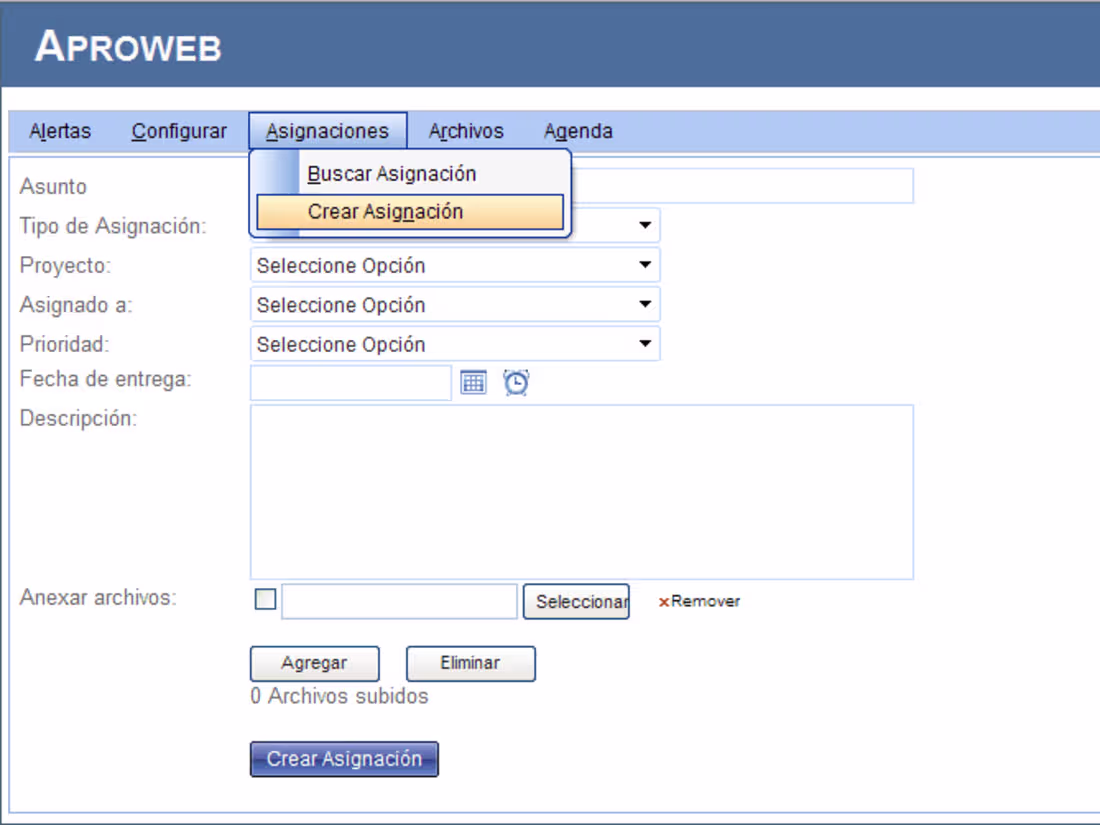Click the Eliminar button
The height and width of the screenshot is (825, 1100).
(x=470, y=663)
